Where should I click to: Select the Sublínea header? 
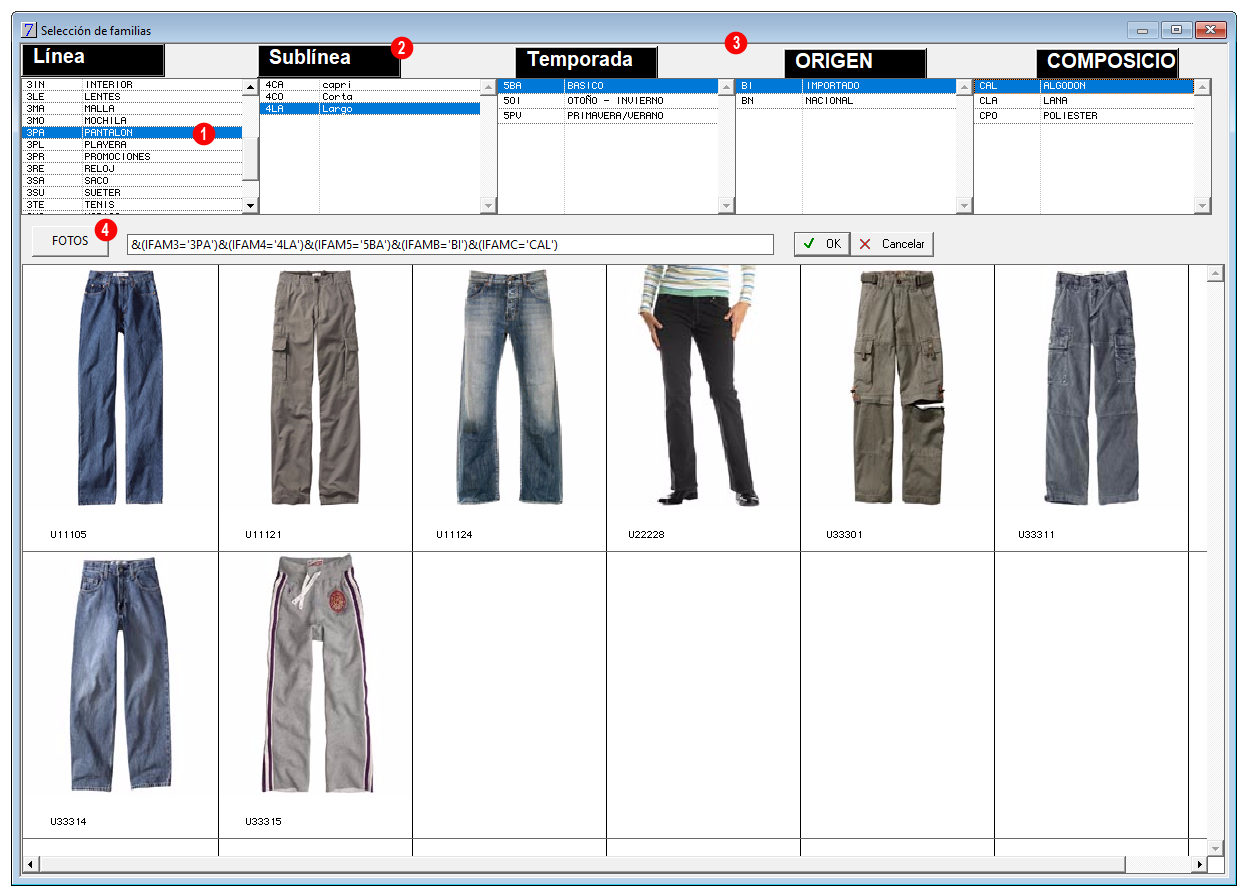(x=330, y=62)
